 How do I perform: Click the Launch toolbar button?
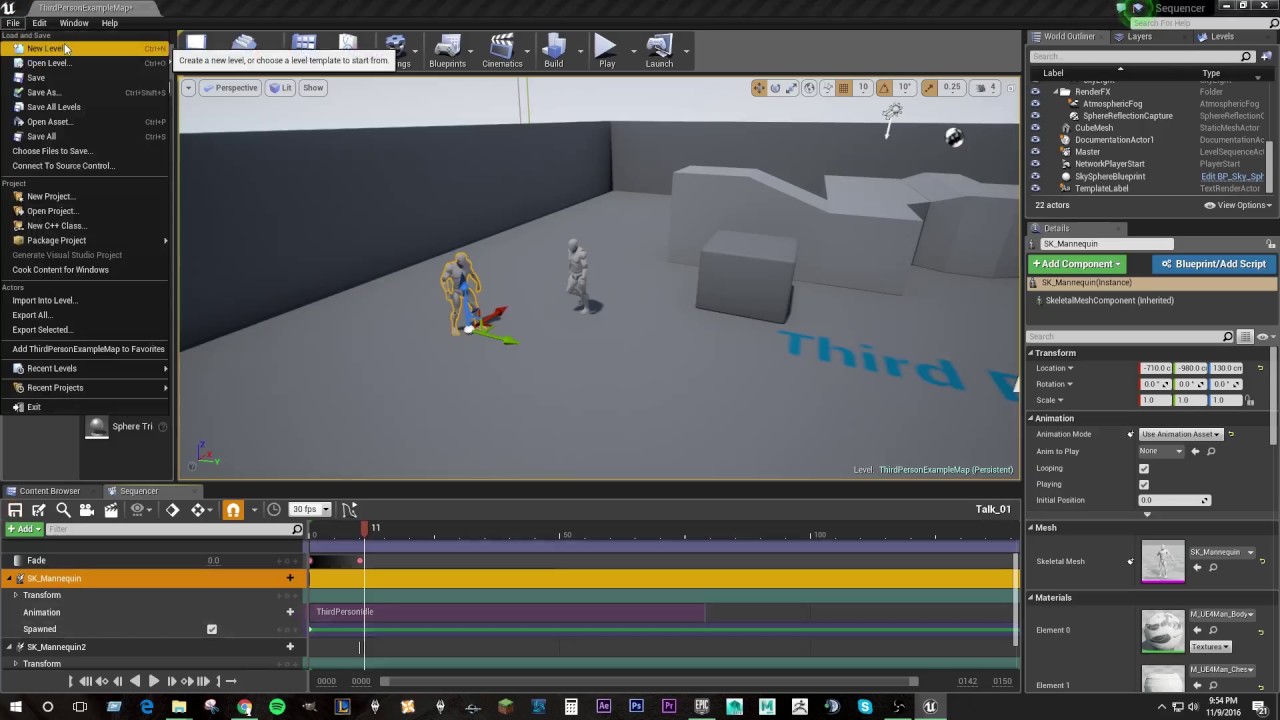tap(659, 52)
